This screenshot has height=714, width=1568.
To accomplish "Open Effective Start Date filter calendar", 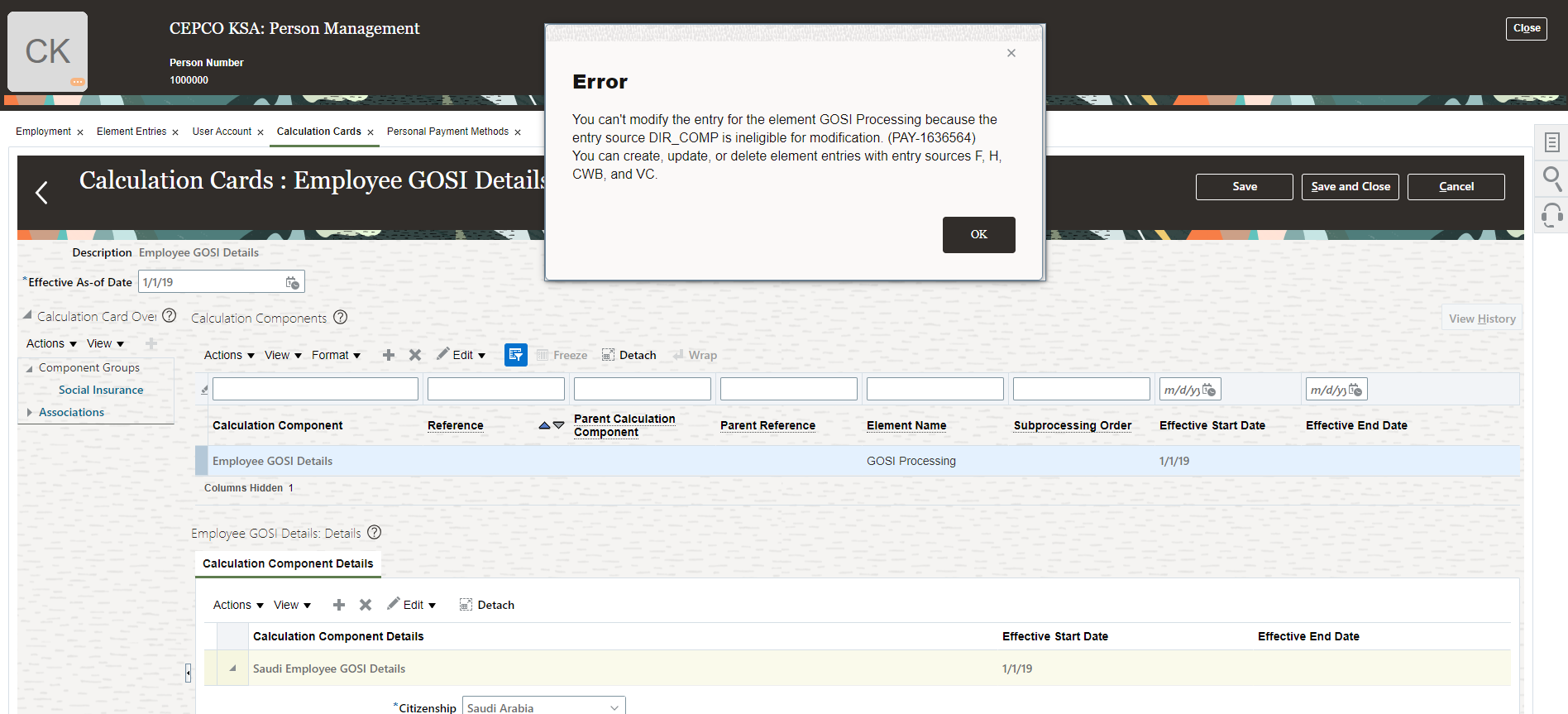I will point(1209,390).
